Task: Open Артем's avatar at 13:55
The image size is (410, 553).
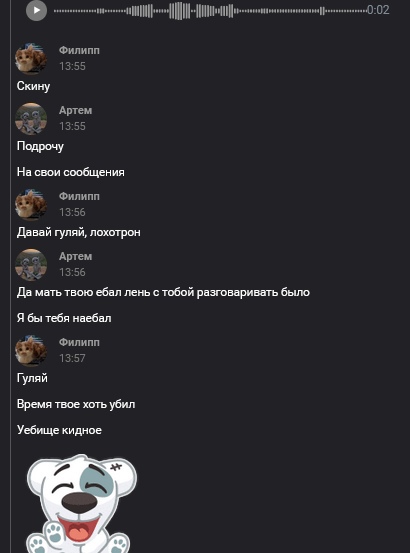Action: pos(31,118)
